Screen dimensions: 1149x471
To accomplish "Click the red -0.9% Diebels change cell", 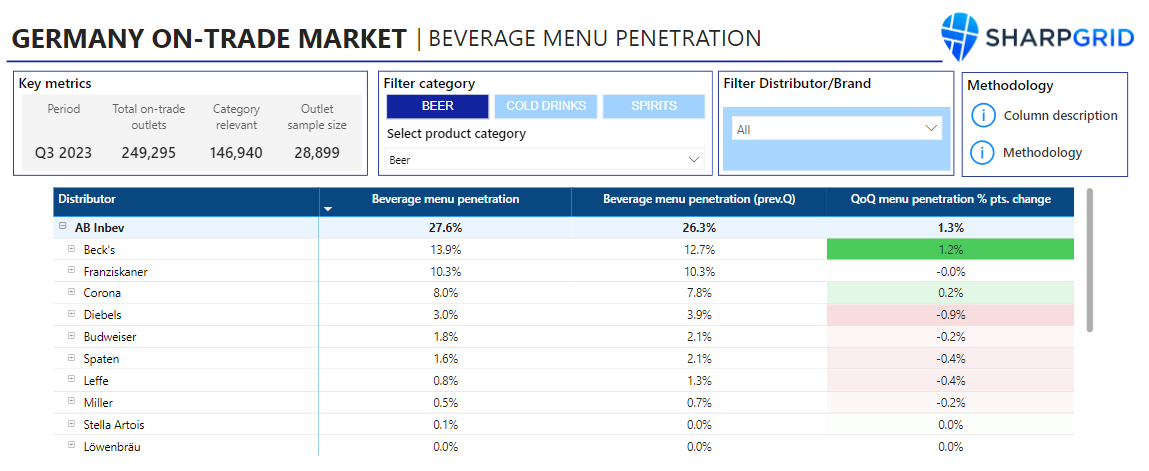I will 950,315.
